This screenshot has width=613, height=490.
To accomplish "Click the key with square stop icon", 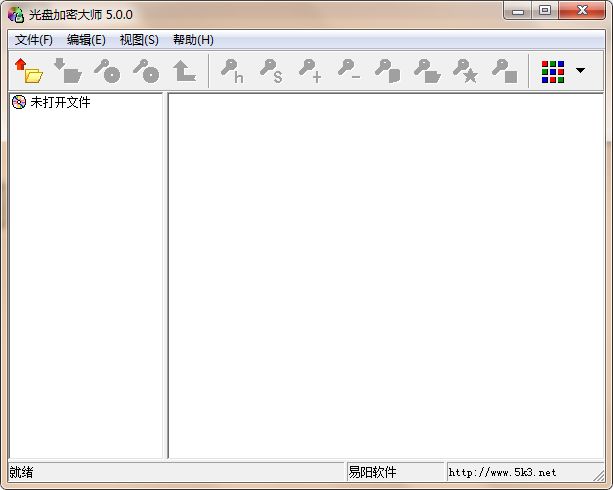I will pyautogui.click(x=505, y=71).
